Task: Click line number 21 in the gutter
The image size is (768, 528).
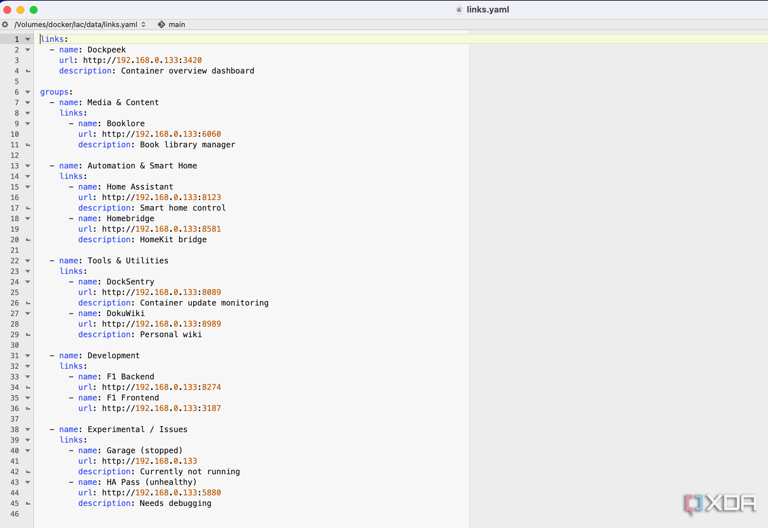Action: coord(14,250)
